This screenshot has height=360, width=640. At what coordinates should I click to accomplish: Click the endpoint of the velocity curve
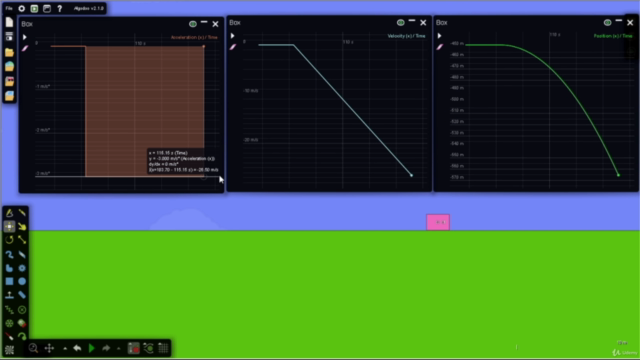pyautogui.click(x=411, y=176)
